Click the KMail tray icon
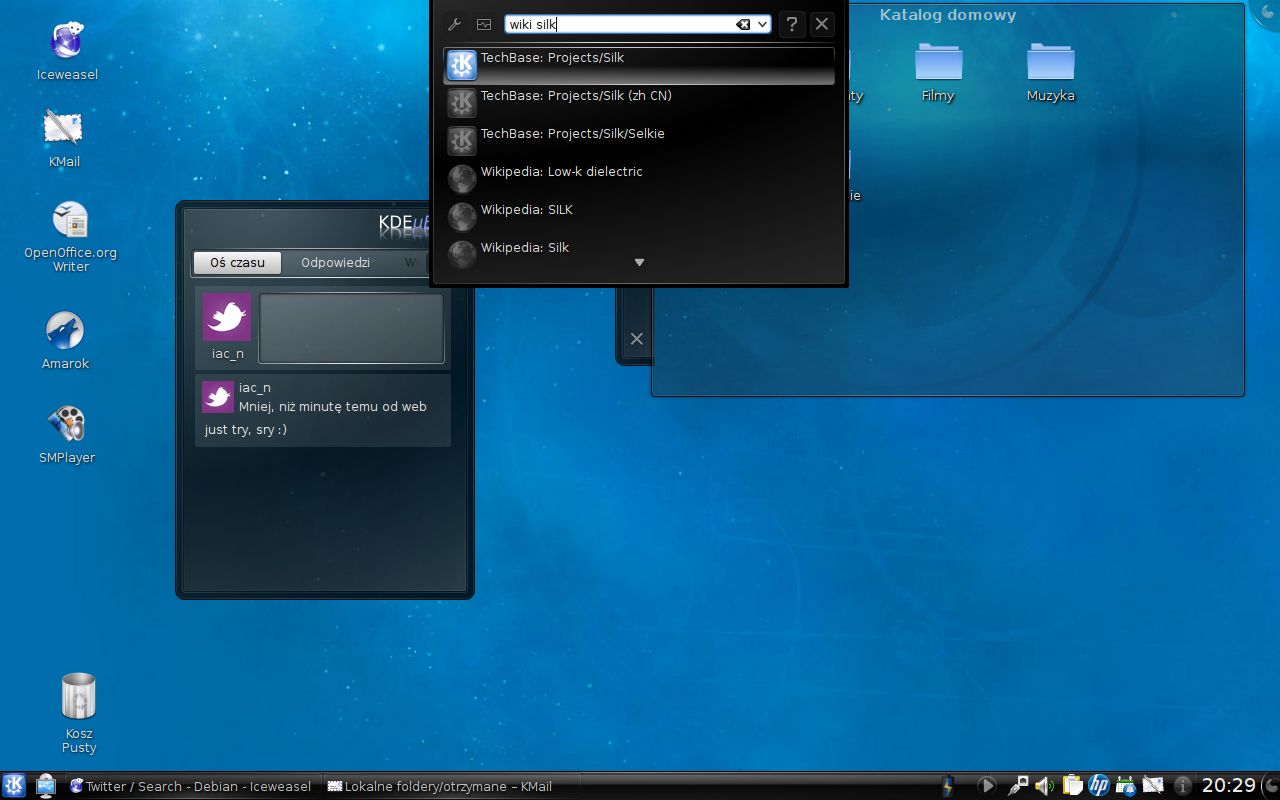This screenshot has height=800, width=1280. point(1153,786)
